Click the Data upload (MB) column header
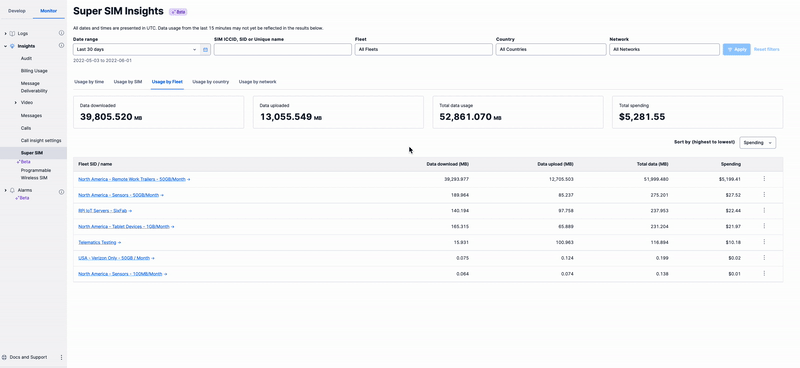The image size is (800, 368). [x=556, y=164]
